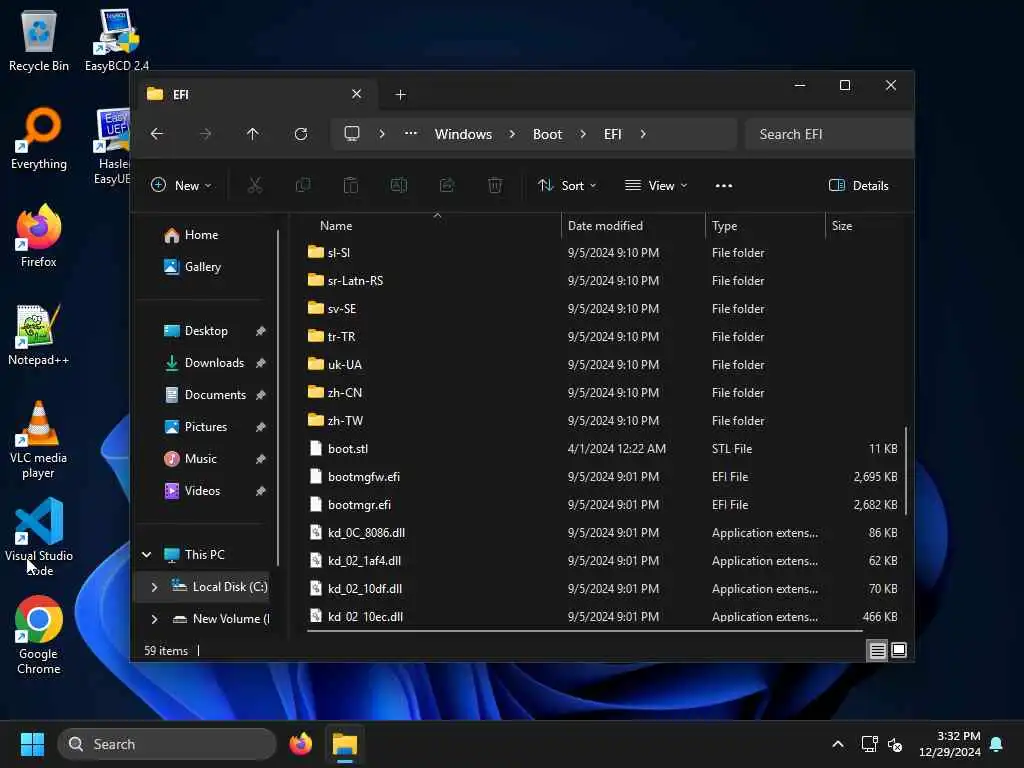Sort by Type column header
1024x768 pixels.
[x=765, y=226]
